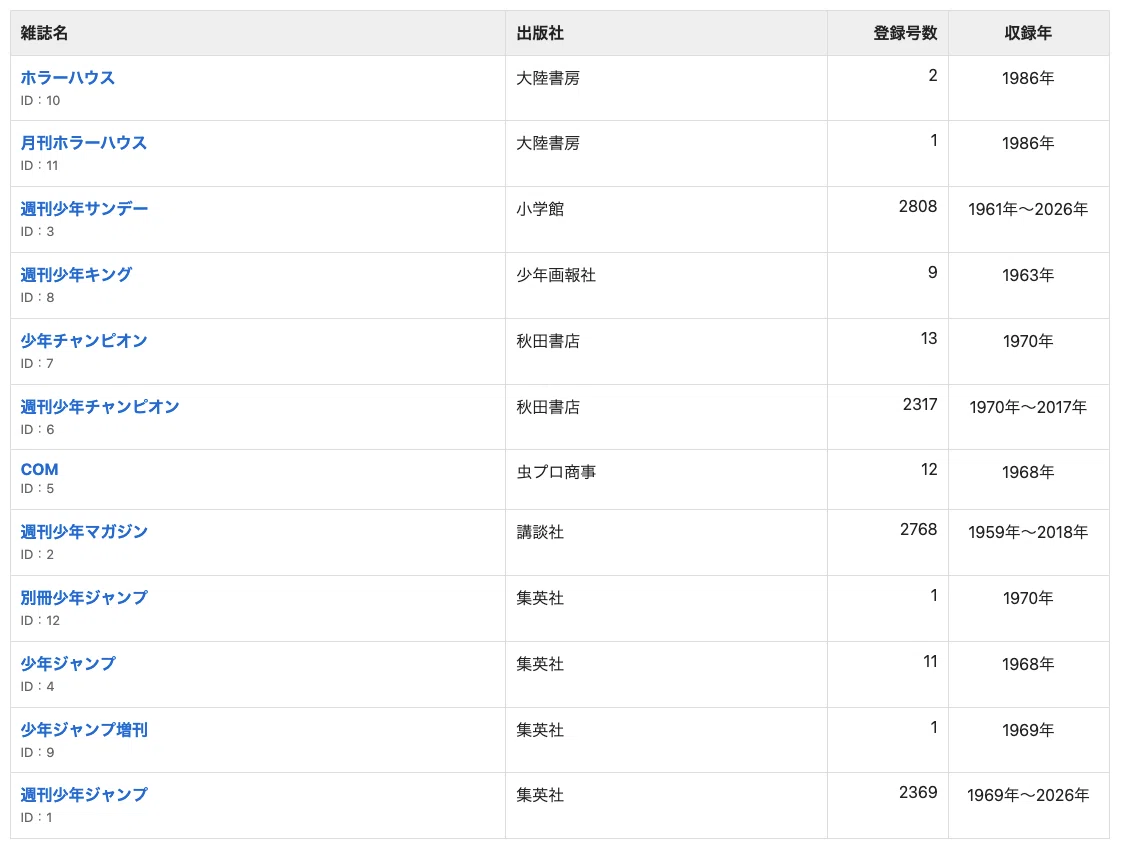Image resolution: width=1121 pixels, height=851 pixels.
Task: Select the text ID：11
Action: pyautogui.click(x=39, y=165)
